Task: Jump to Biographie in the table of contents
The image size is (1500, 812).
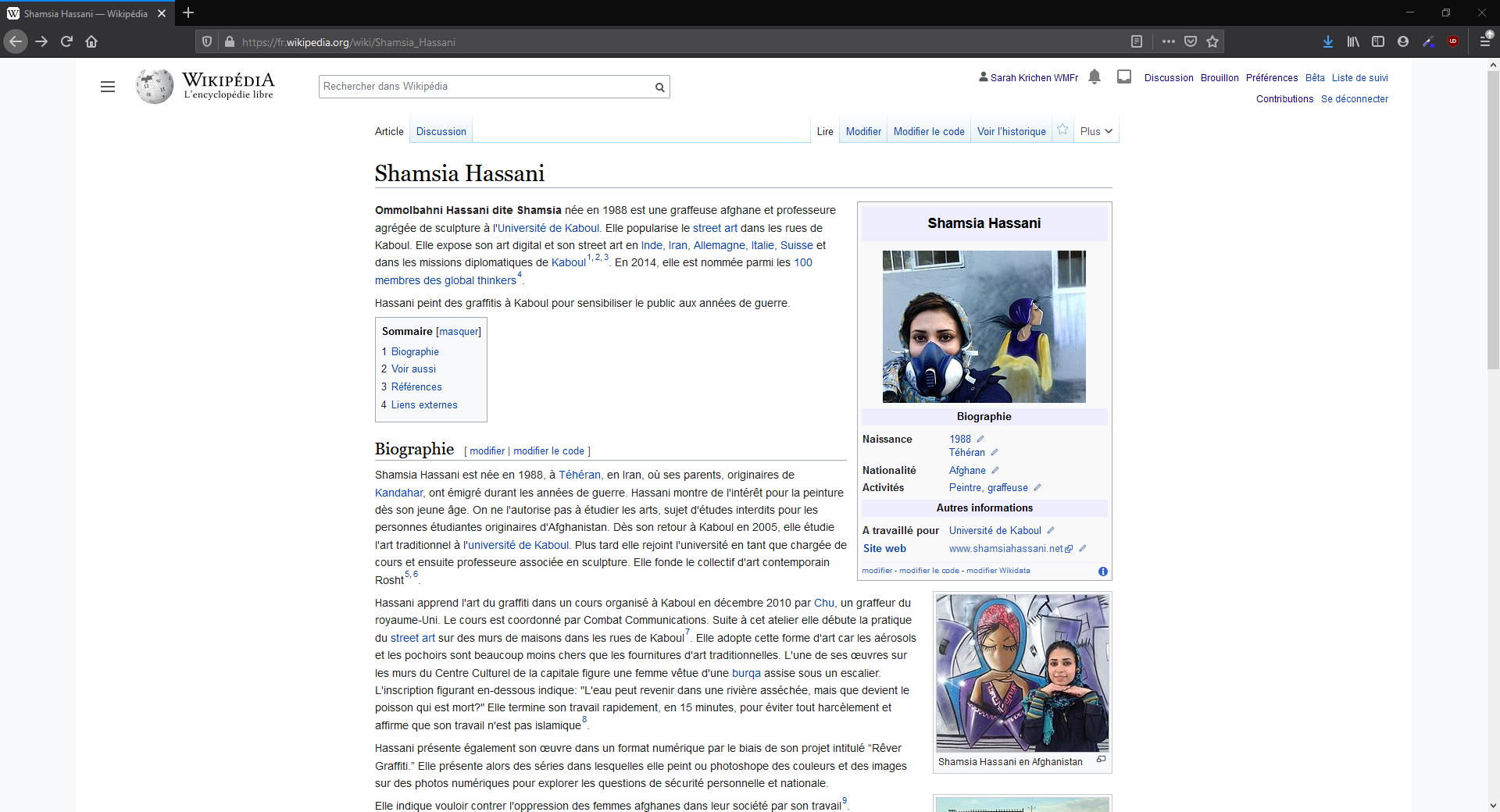Action: click(415, 351)
